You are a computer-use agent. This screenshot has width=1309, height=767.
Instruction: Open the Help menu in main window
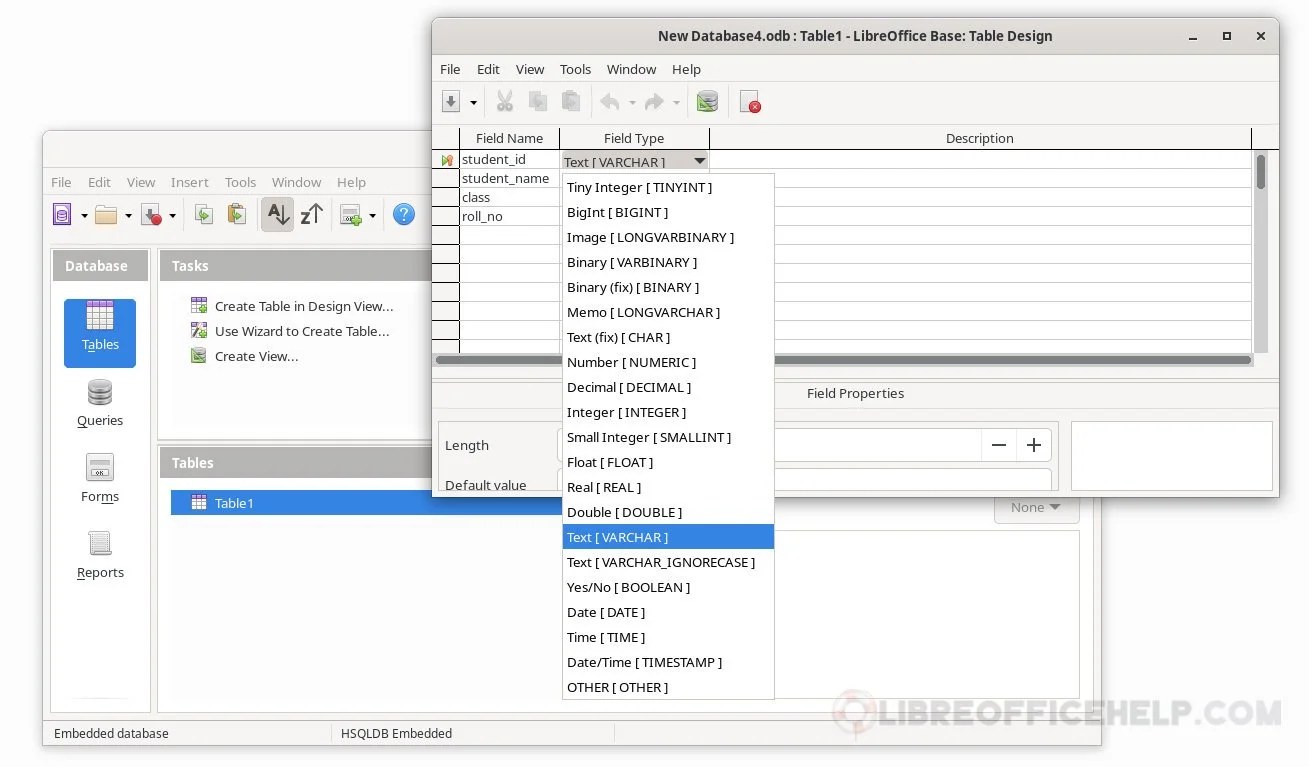coord(351,182)
